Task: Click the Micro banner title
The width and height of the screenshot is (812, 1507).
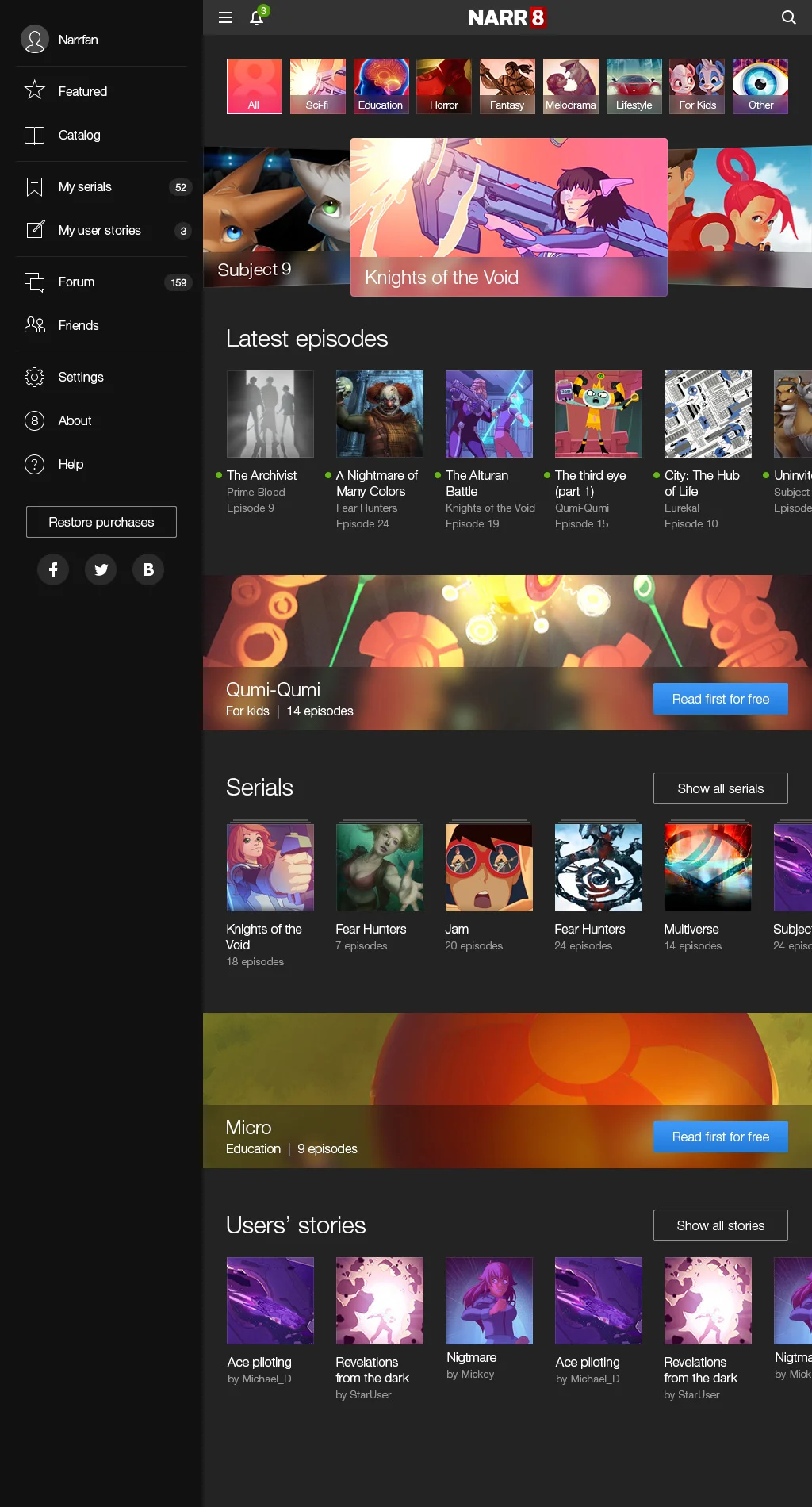Action: tap(249, 1127)
